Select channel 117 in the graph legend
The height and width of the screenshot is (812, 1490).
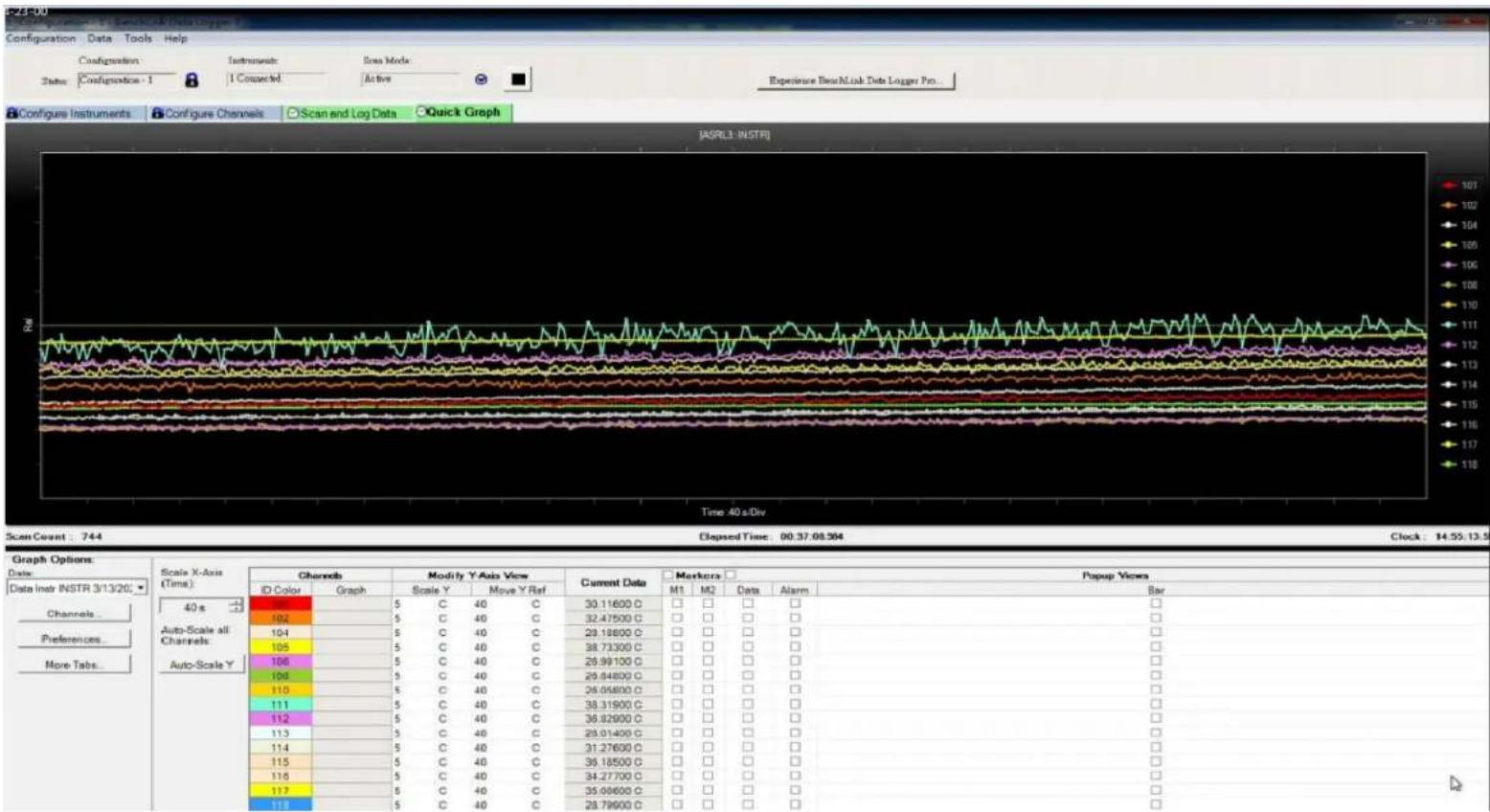(x=1460, y=444)
